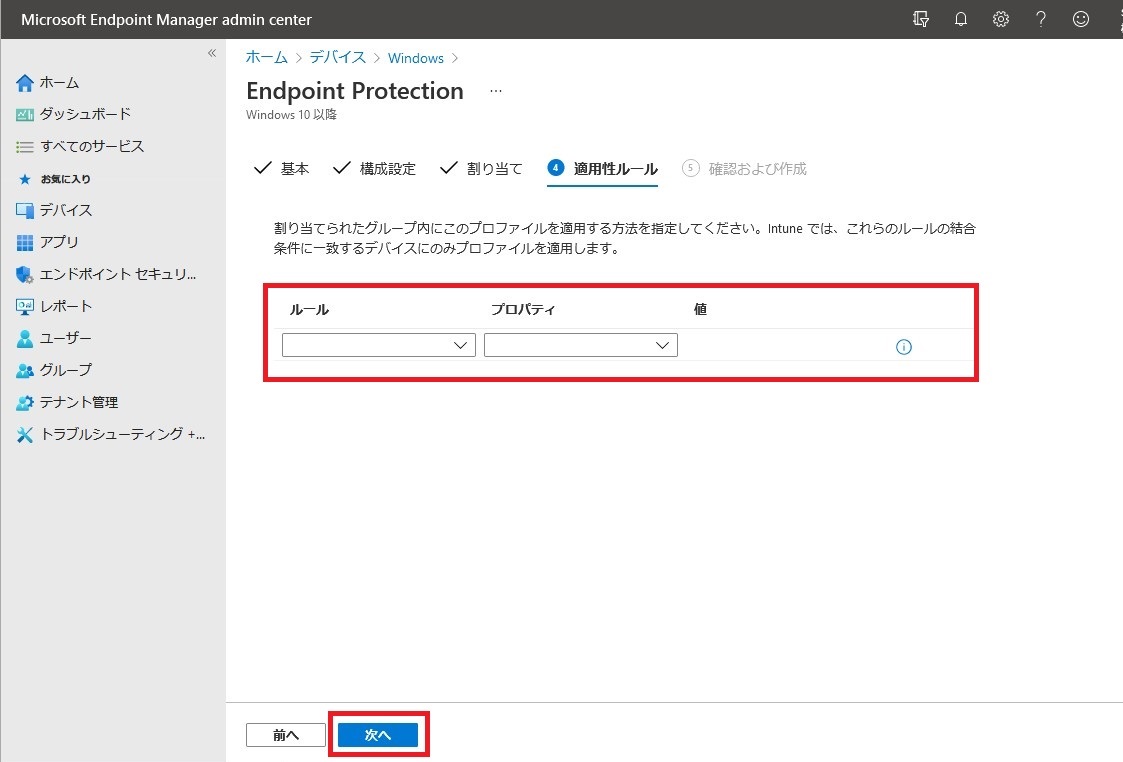Expand the プロパティ dropdown

[581, 345]
